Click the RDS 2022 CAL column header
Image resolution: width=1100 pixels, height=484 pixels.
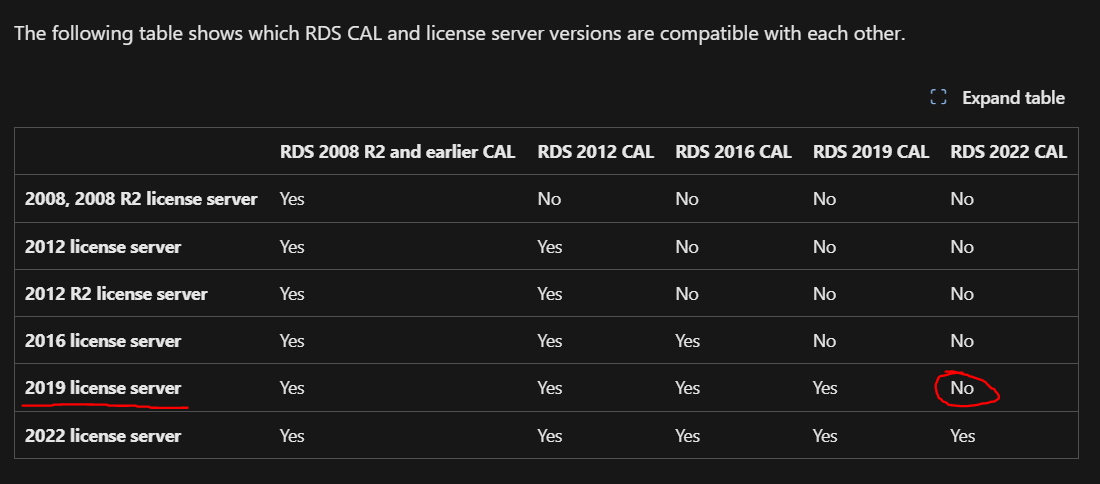[1008, 152]
